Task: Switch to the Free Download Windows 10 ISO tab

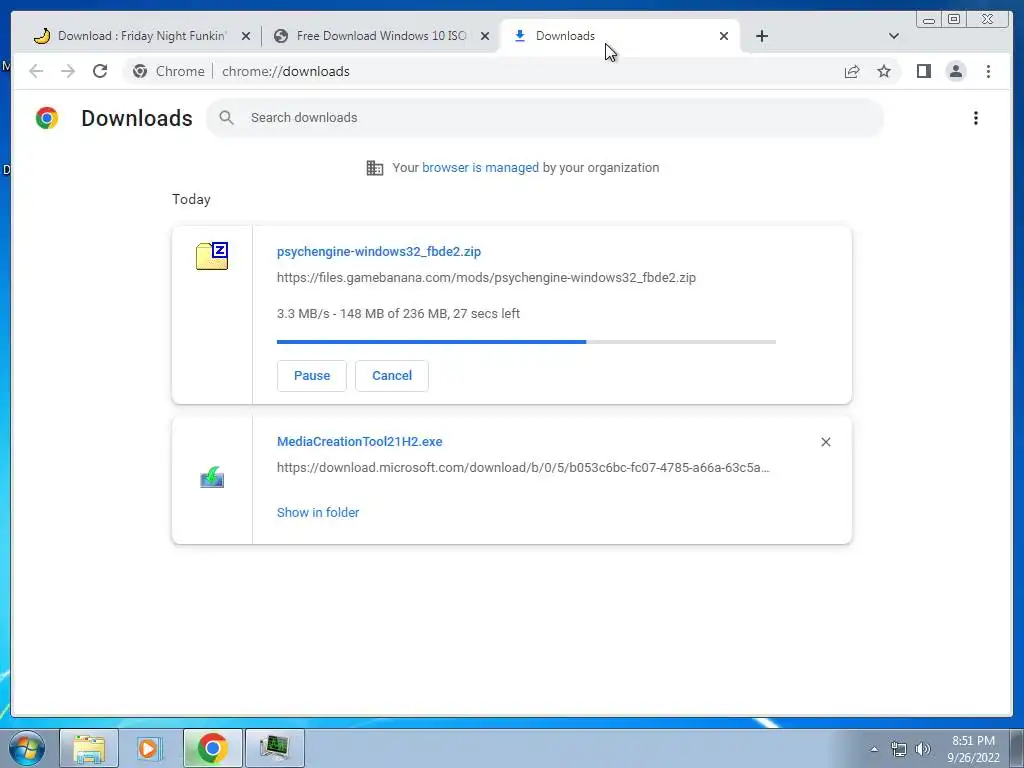Action: (381, 36)
